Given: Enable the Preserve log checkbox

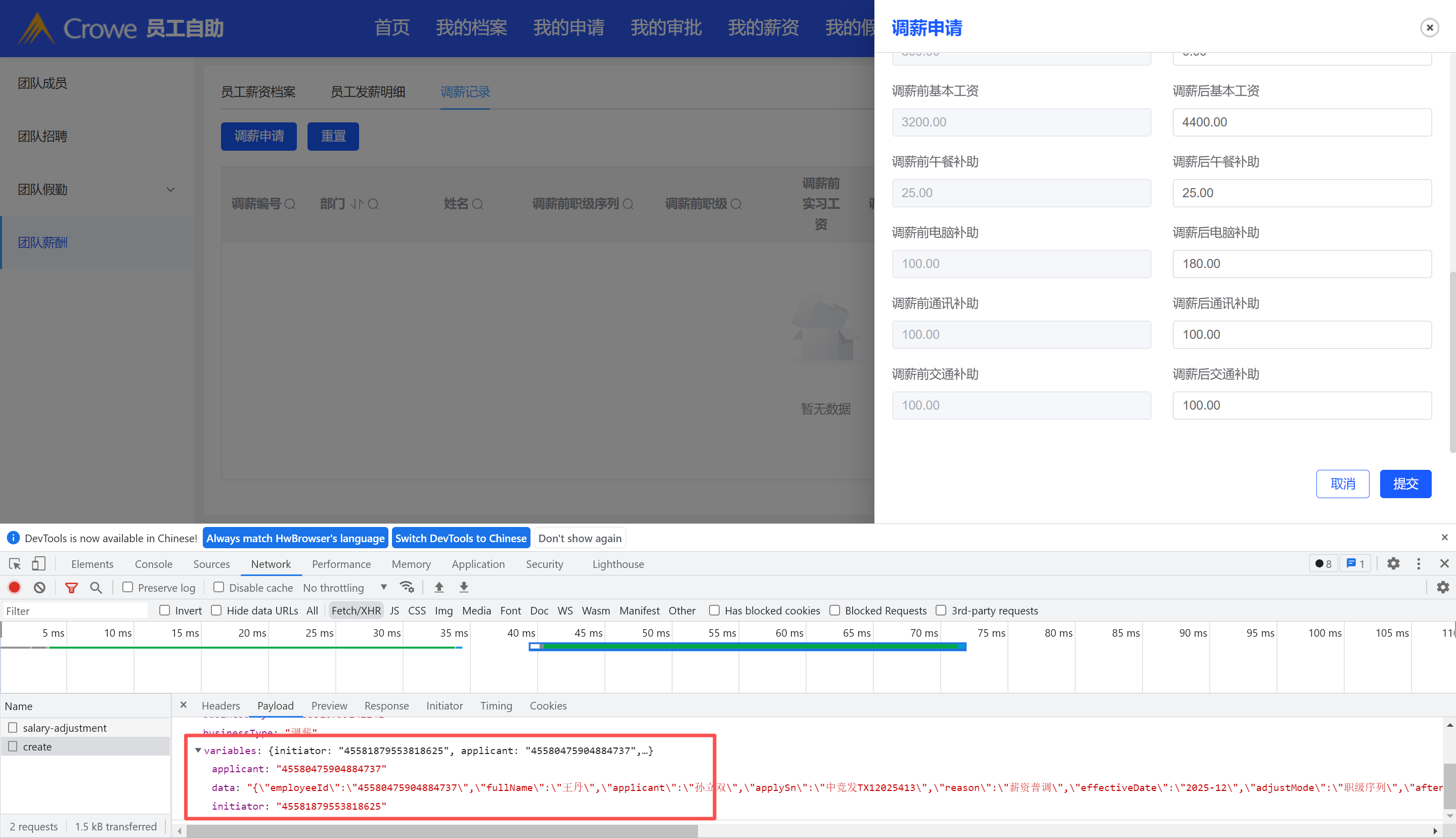Looking at the screenshot, I should coord(128,587).
